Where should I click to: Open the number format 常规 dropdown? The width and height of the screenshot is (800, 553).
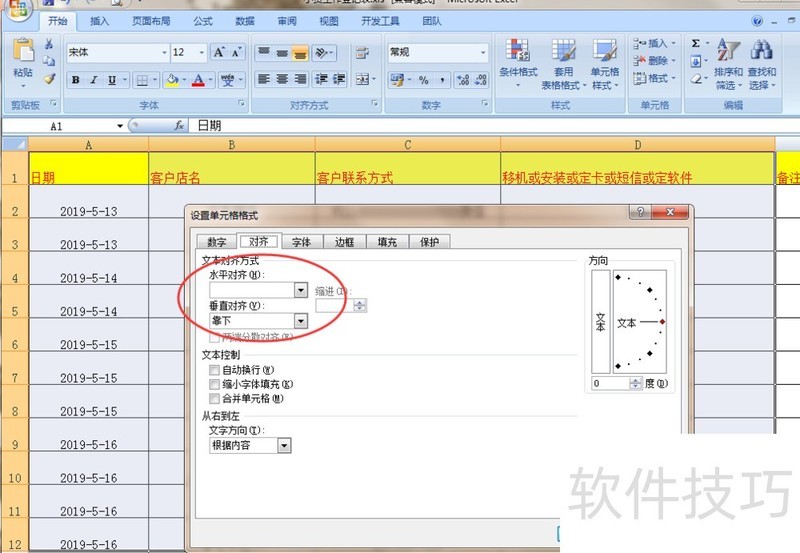point(483,53)
